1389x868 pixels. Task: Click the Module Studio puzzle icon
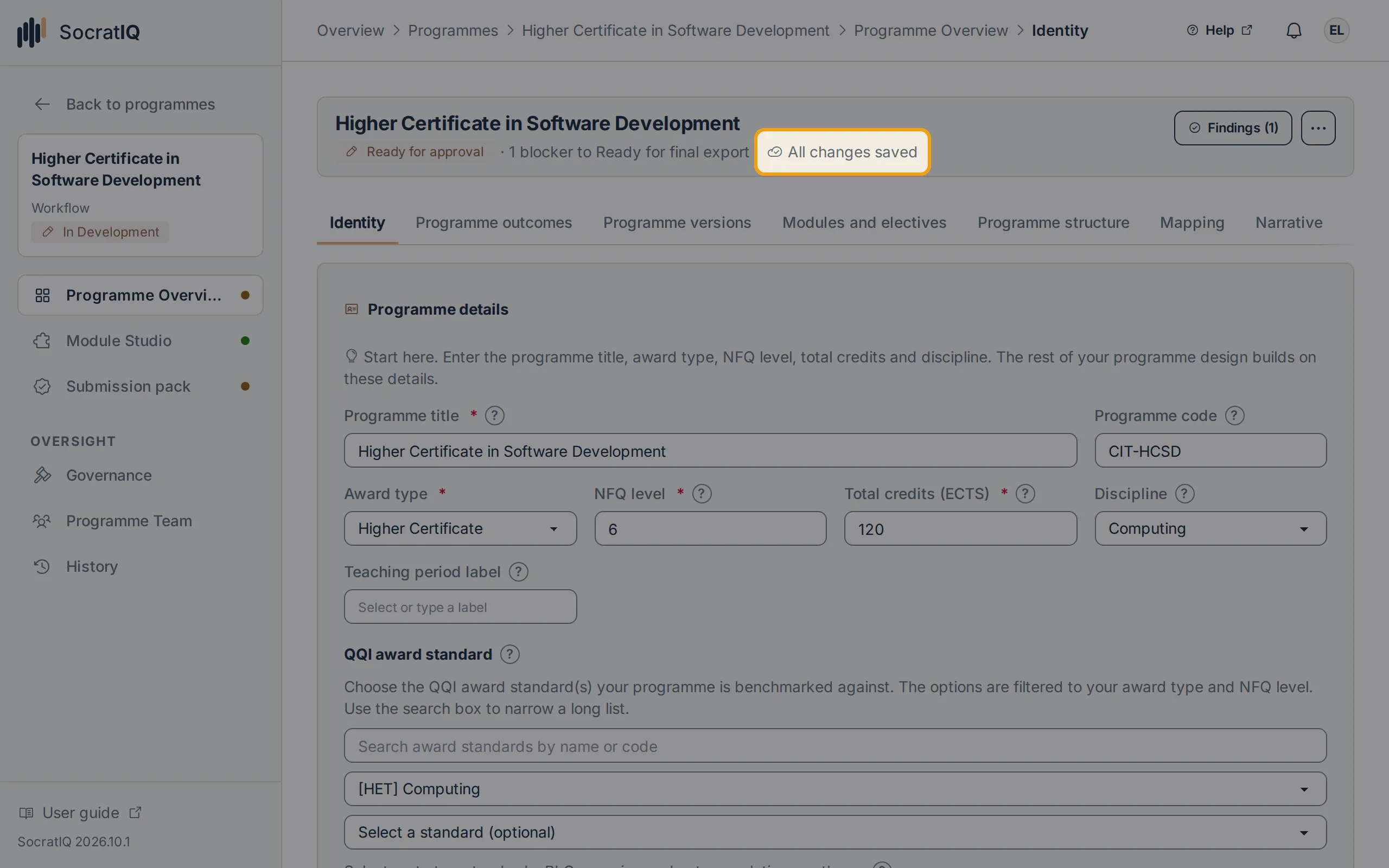pyautogui.click(x=42, y=341)
